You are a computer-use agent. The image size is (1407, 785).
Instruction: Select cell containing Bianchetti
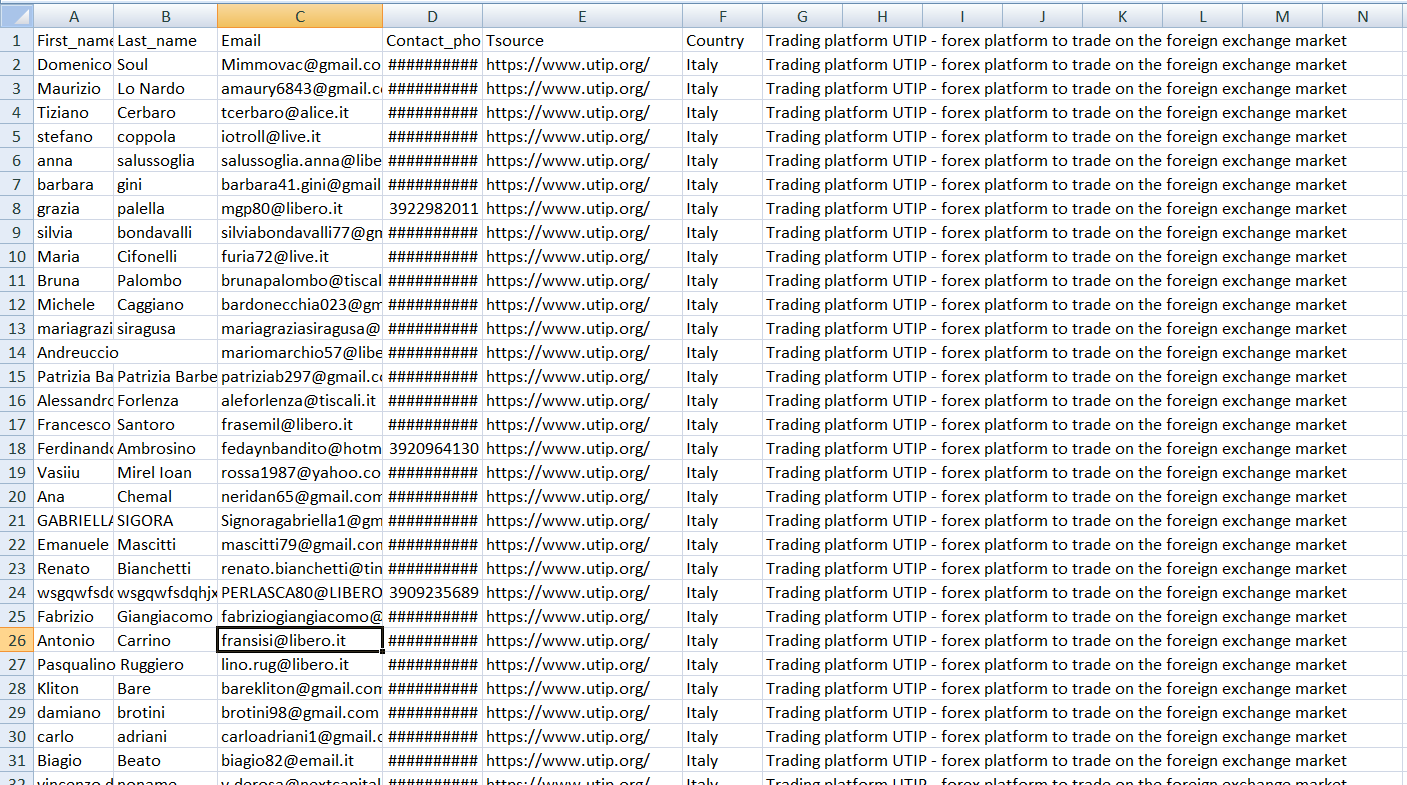[x=166, y=568]
